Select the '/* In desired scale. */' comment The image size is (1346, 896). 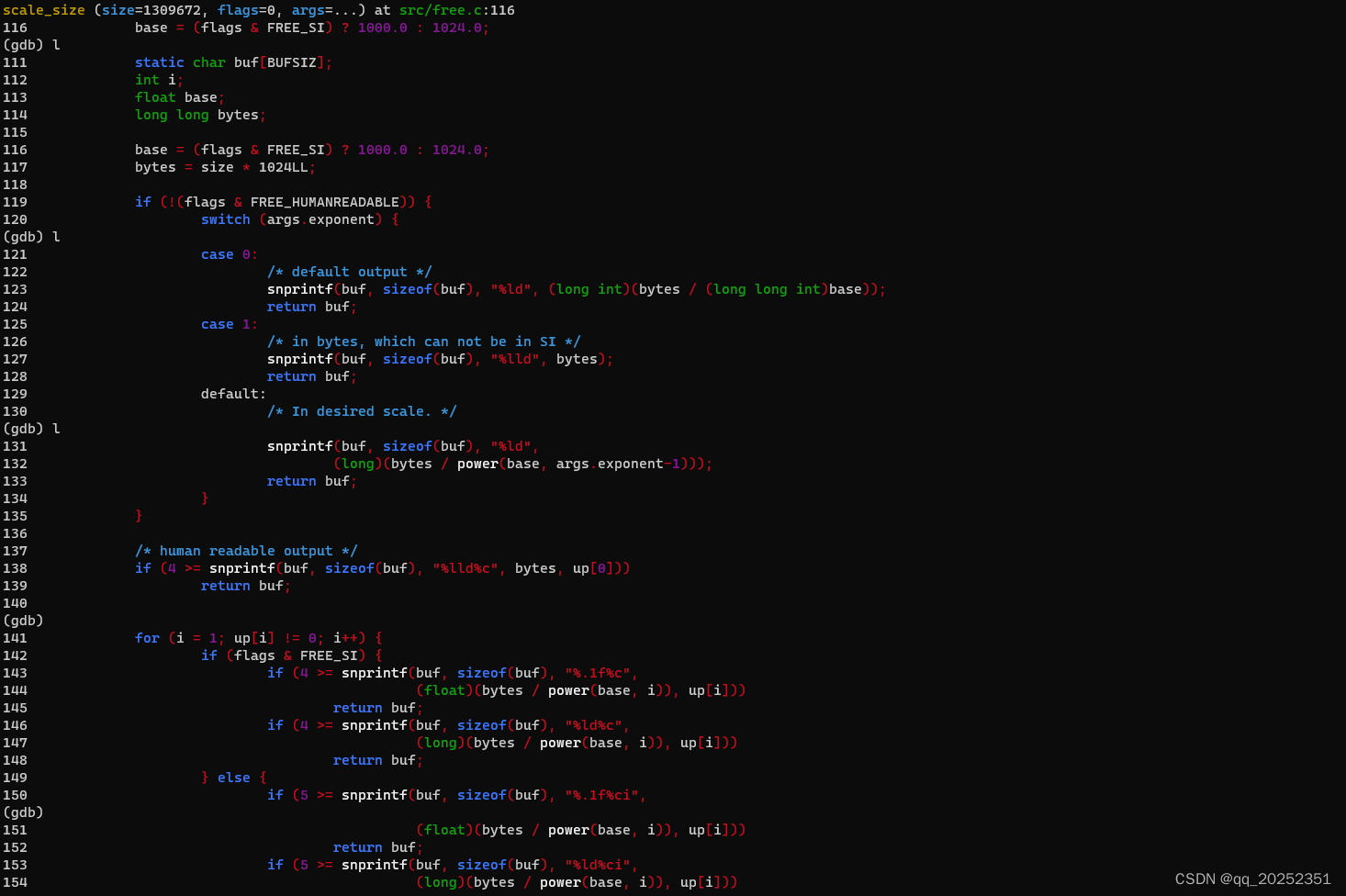tap(362, 411)
